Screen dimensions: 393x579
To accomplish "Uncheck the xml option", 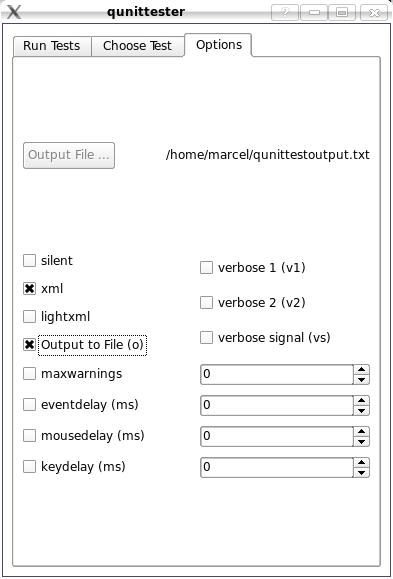I will coord(29,288).
